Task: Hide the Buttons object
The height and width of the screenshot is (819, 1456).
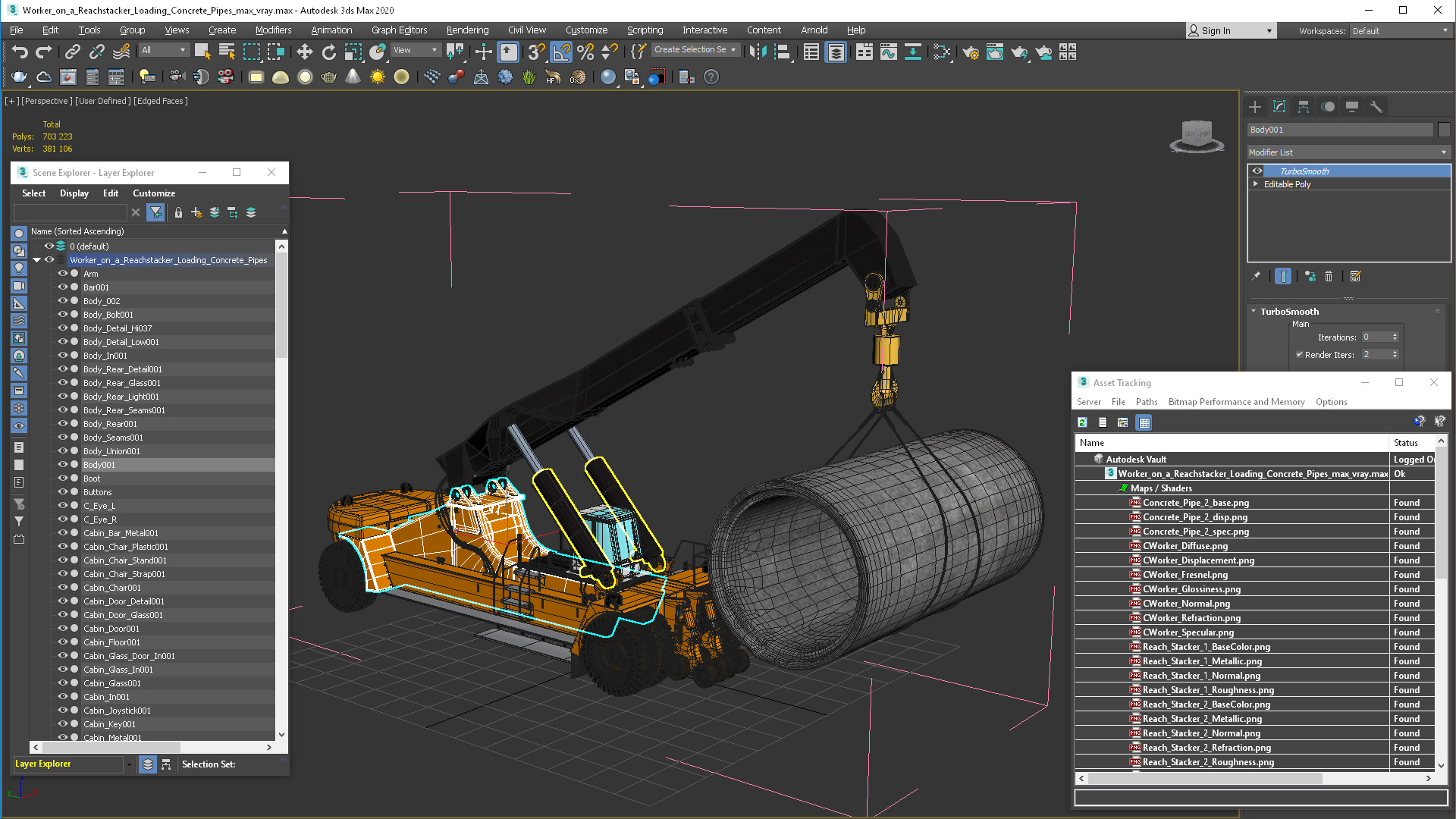Action: click(x=63, y=491)
